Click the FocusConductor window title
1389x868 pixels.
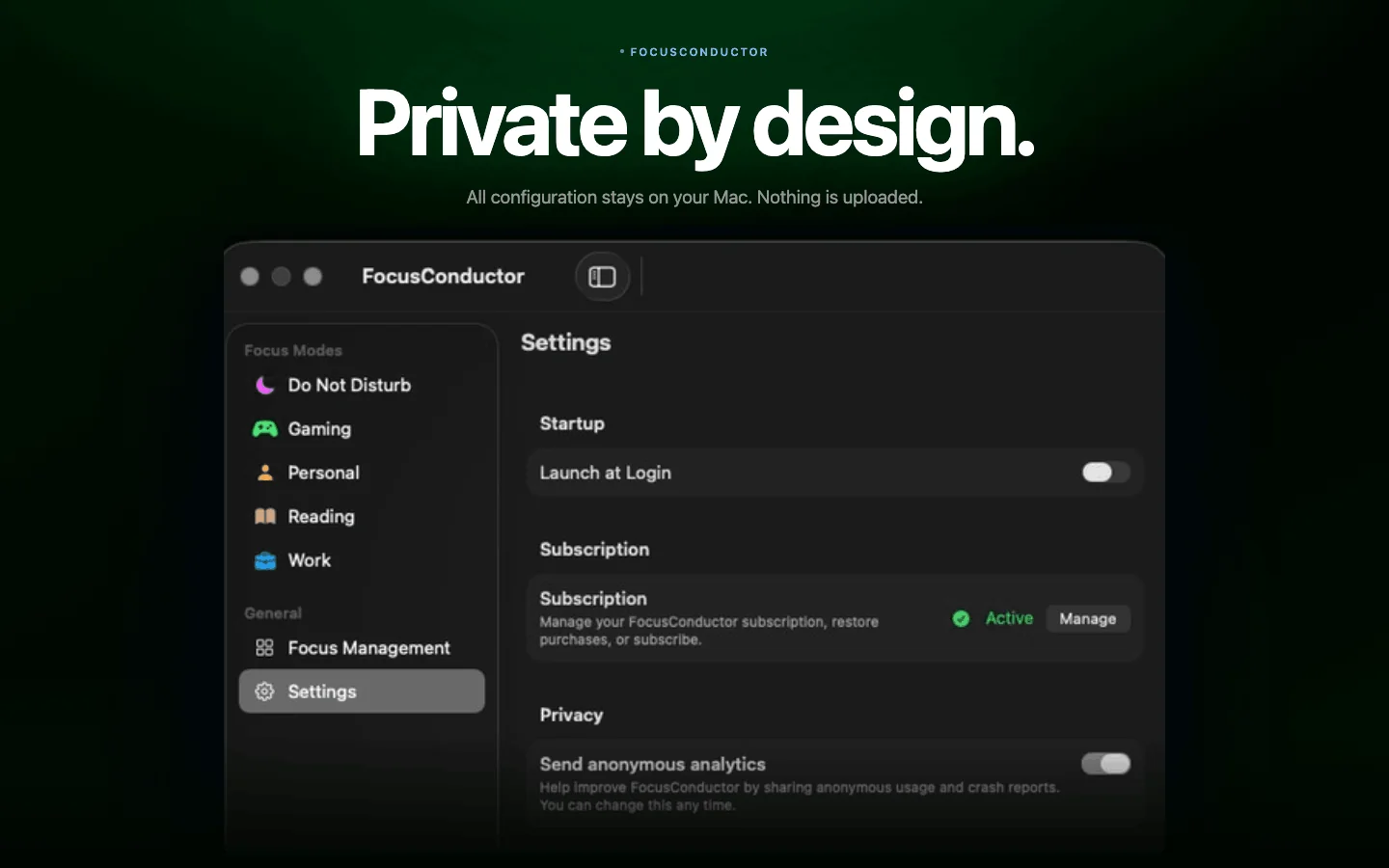click(x=443, y=276)
